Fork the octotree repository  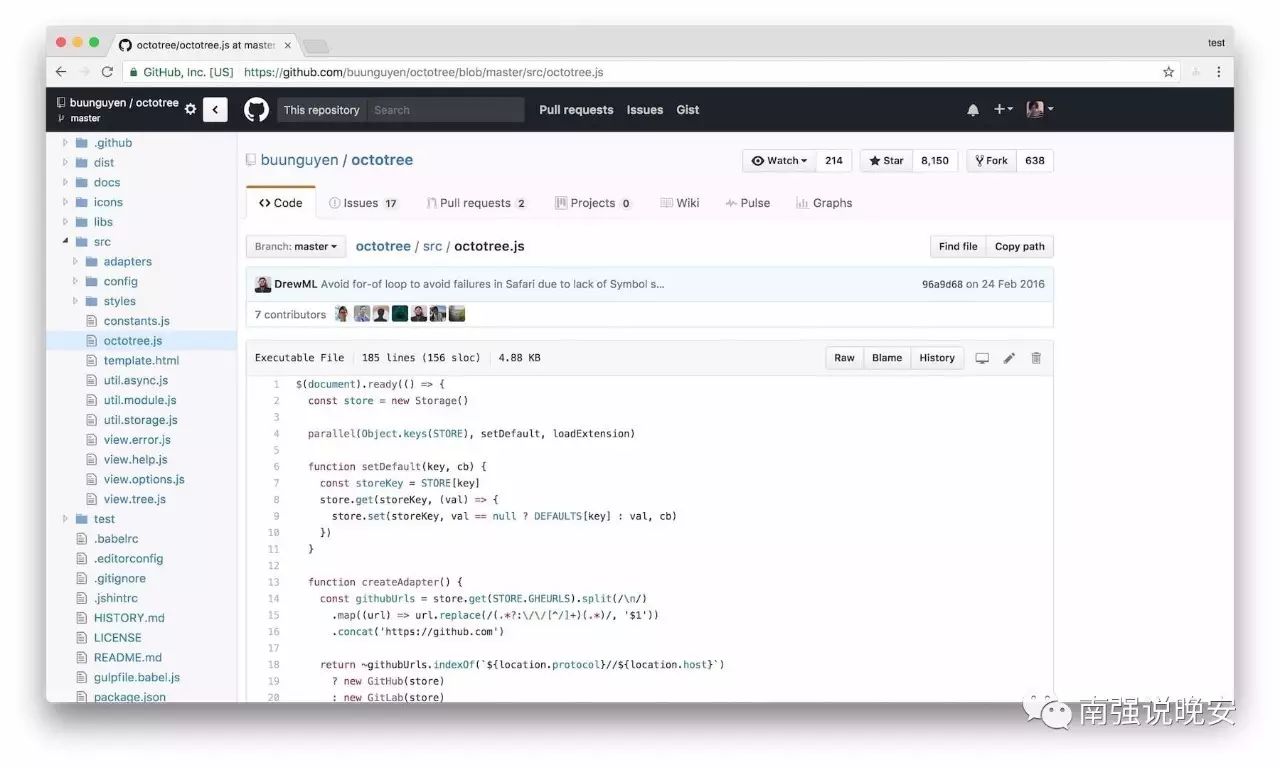(x=991, y=160)
